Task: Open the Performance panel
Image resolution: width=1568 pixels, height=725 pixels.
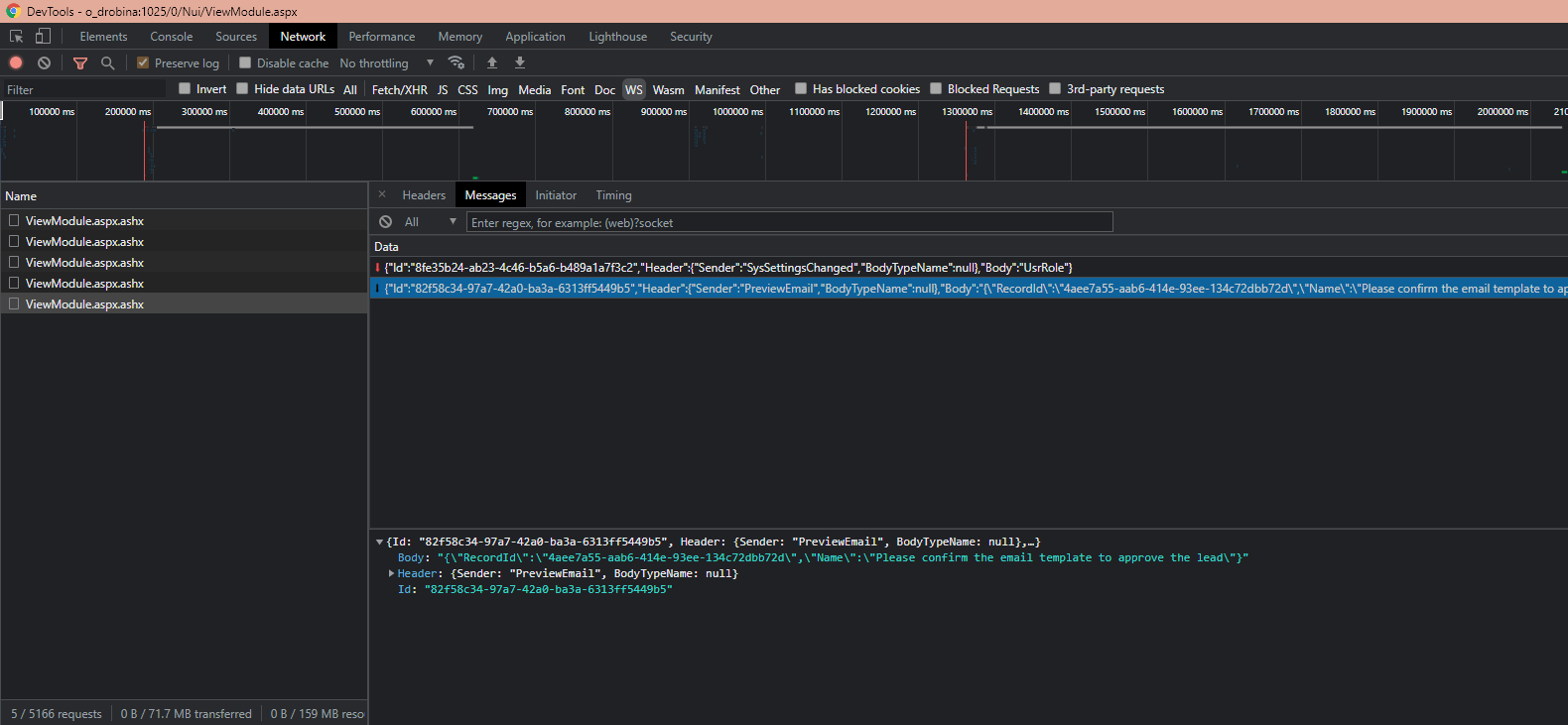Action: (x=382, y=37)
